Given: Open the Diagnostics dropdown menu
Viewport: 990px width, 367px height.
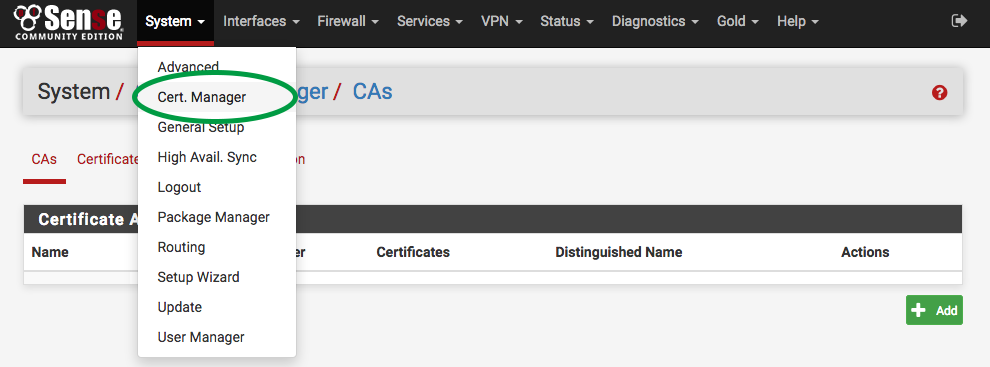Looking at the screenshot, I should tap(655, 21).
